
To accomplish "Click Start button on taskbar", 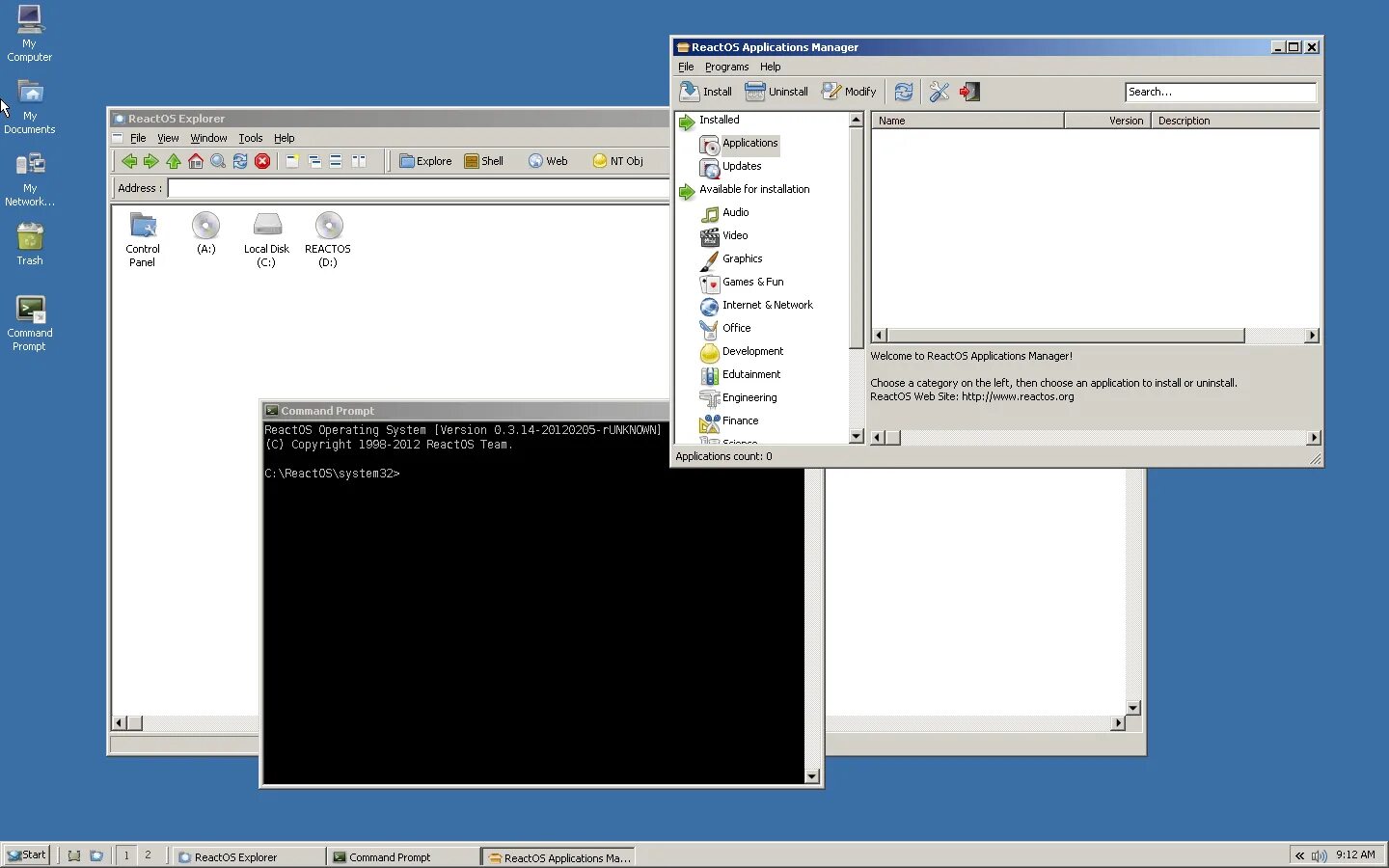I will (x=26, y=855).
